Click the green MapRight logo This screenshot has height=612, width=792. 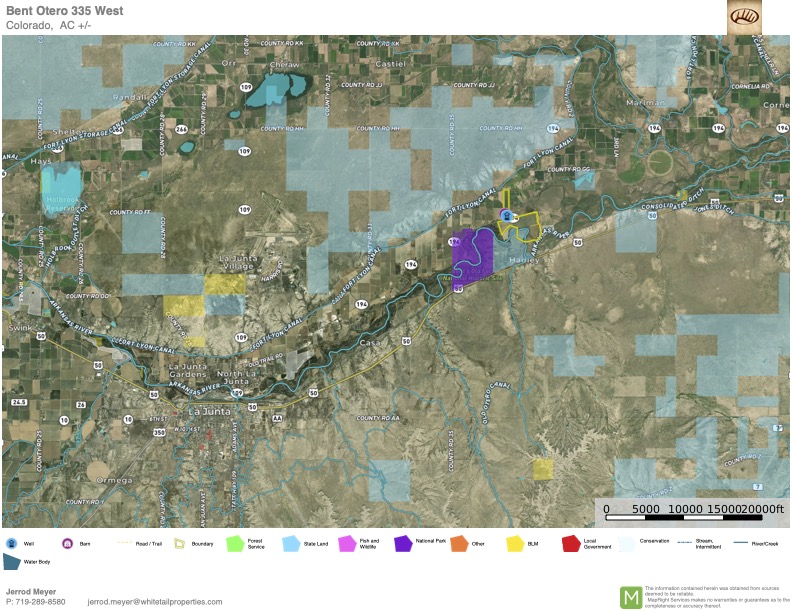pyautogui.click(x=631, y=596)
